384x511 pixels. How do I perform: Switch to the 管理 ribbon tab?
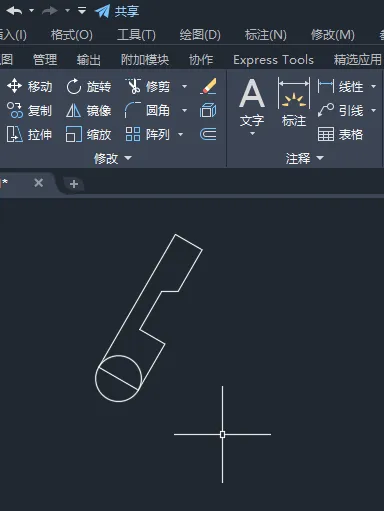pyautogui.click(x=45, y=60)
